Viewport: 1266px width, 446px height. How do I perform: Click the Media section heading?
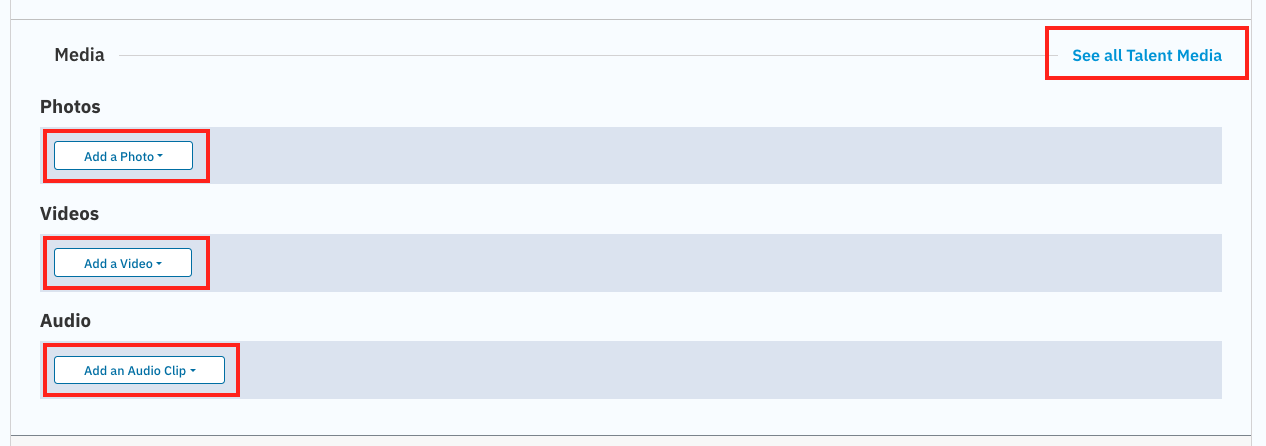pos(79,55)
